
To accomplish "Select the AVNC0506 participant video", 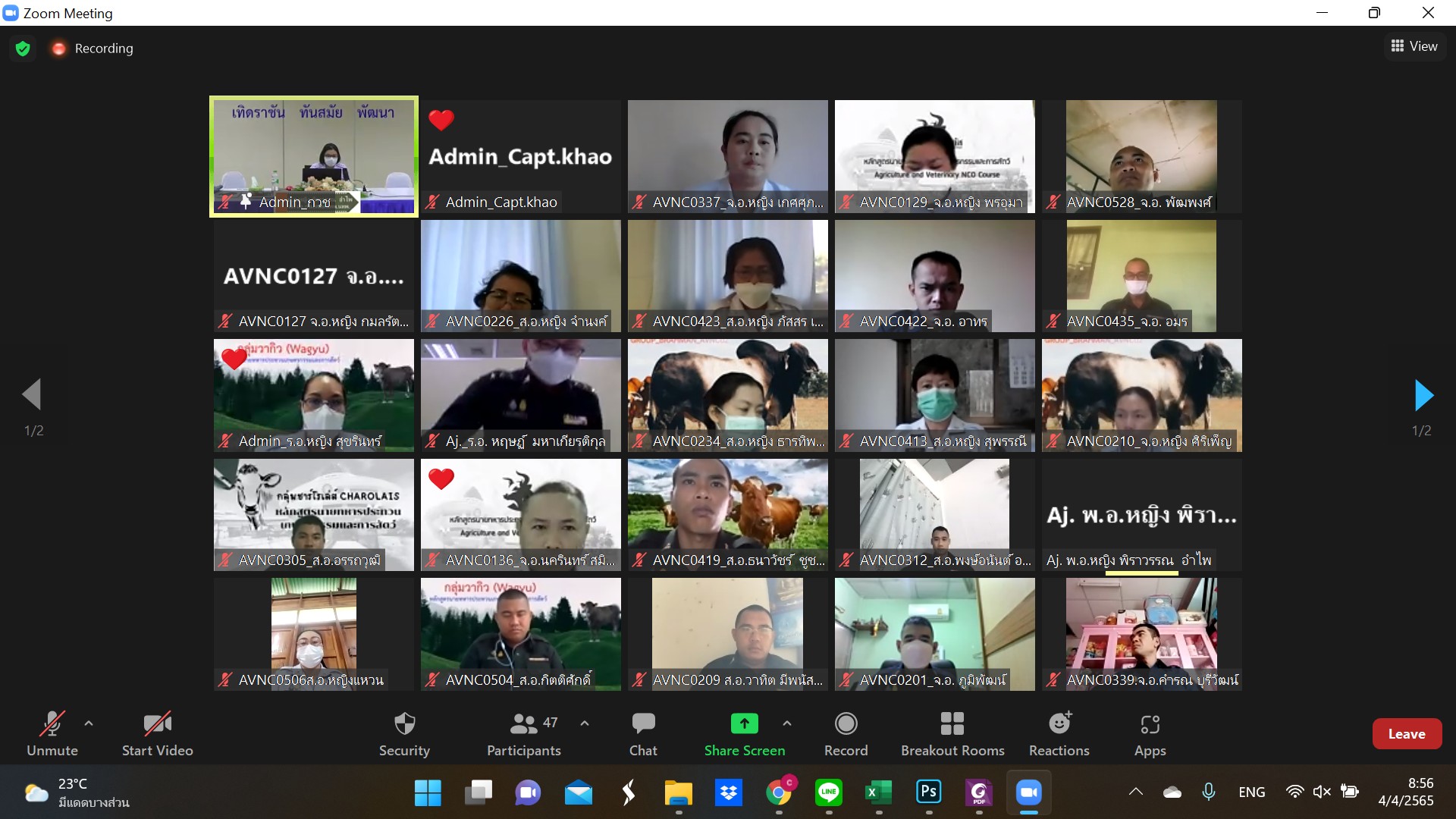I will [x=314, y=634].
